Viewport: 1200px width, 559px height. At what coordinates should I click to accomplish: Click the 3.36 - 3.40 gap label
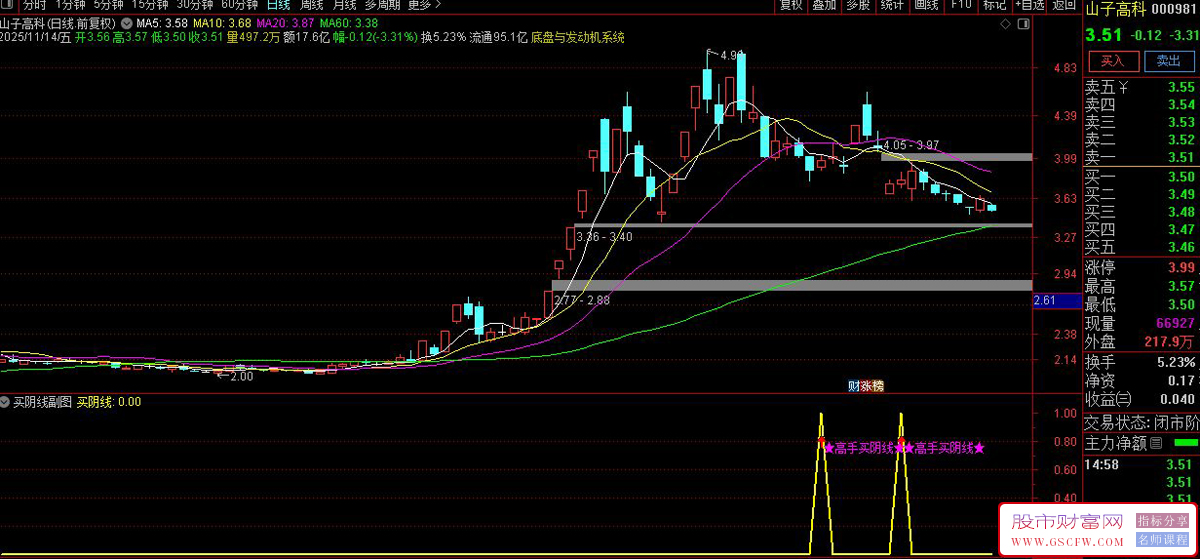604,237
